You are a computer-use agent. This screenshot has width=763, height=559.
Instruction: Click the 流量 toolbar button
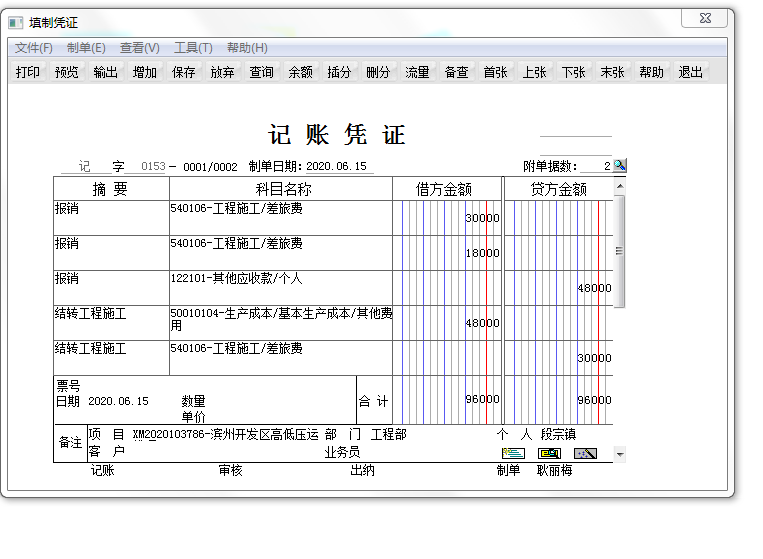(x=417, y=72)
